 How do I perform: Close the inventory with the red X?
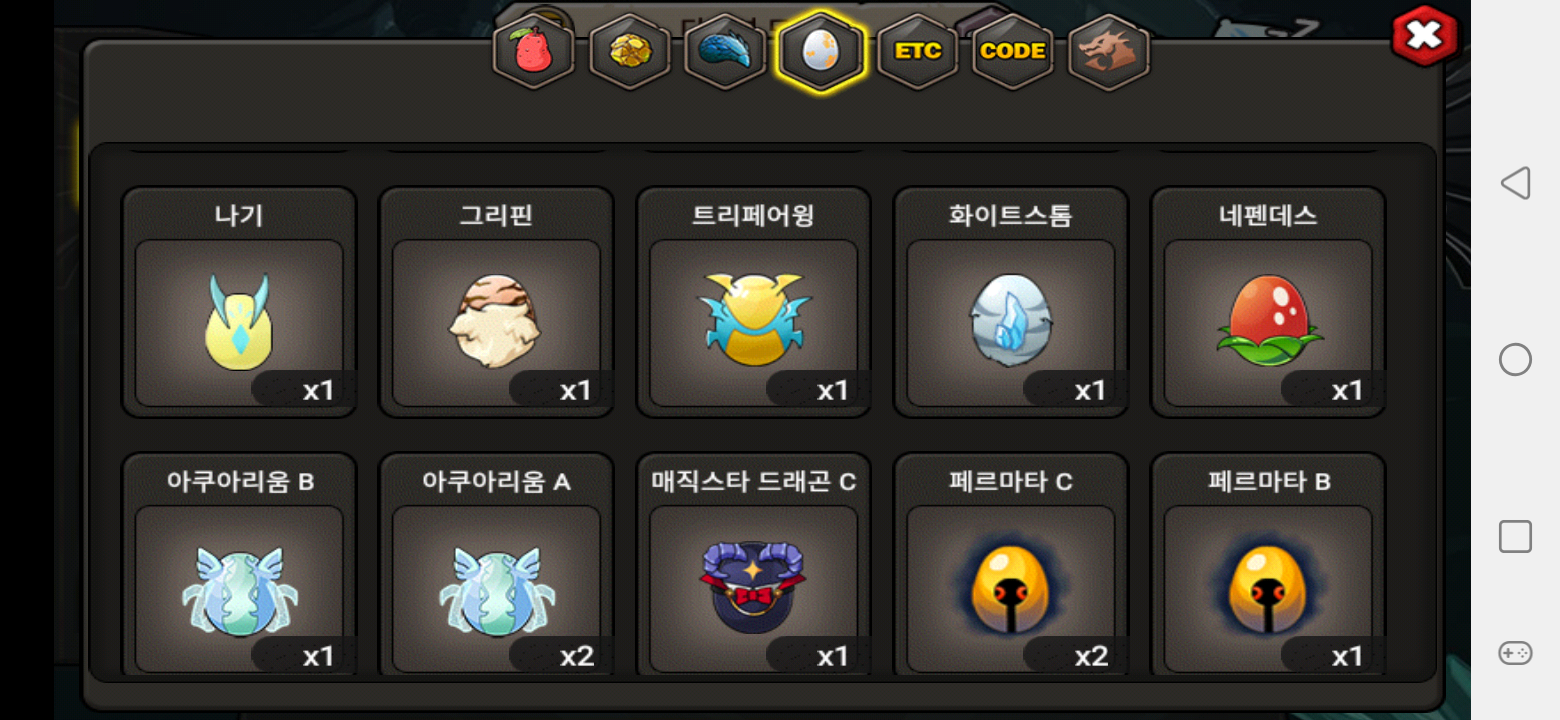click(1424, 36)
